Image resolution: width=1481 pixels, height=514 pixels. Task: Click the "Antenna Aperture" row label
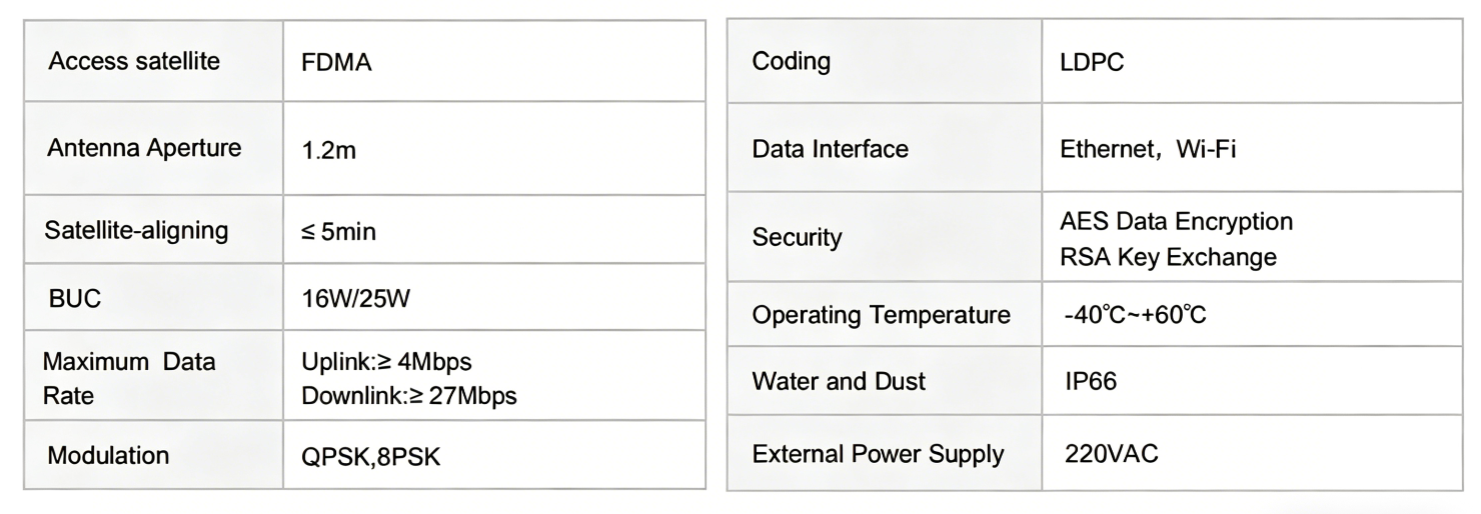pyautogui.click(x=144, y=148)
